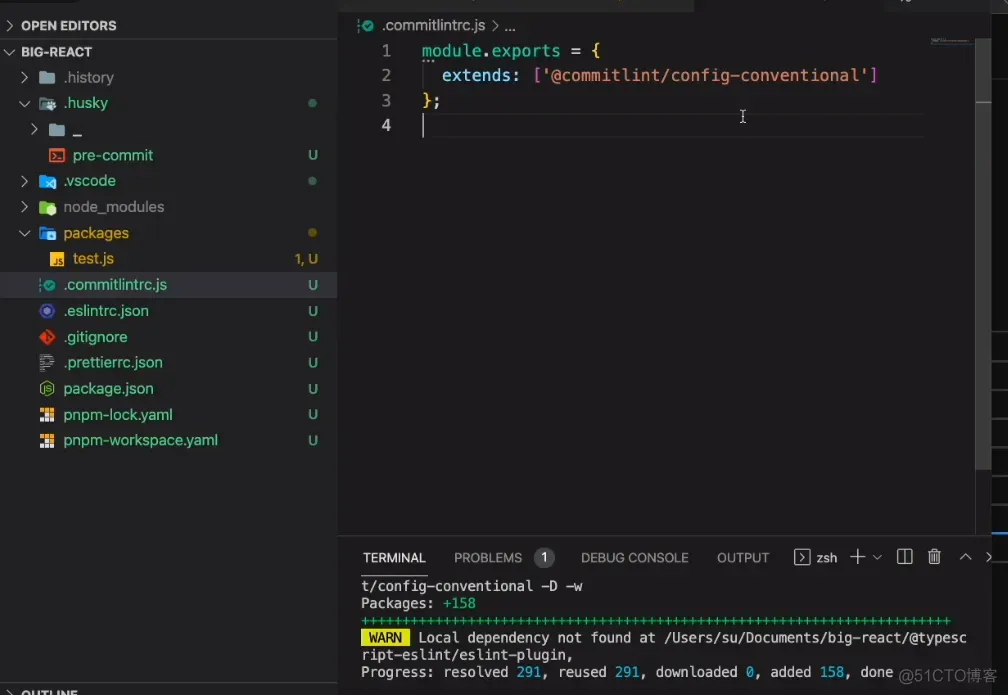The height and width of the screenshot is (695, 1008).
Task: Switch to the DEBUG CONSOLE tab
Action: click(x=634, y=557)
